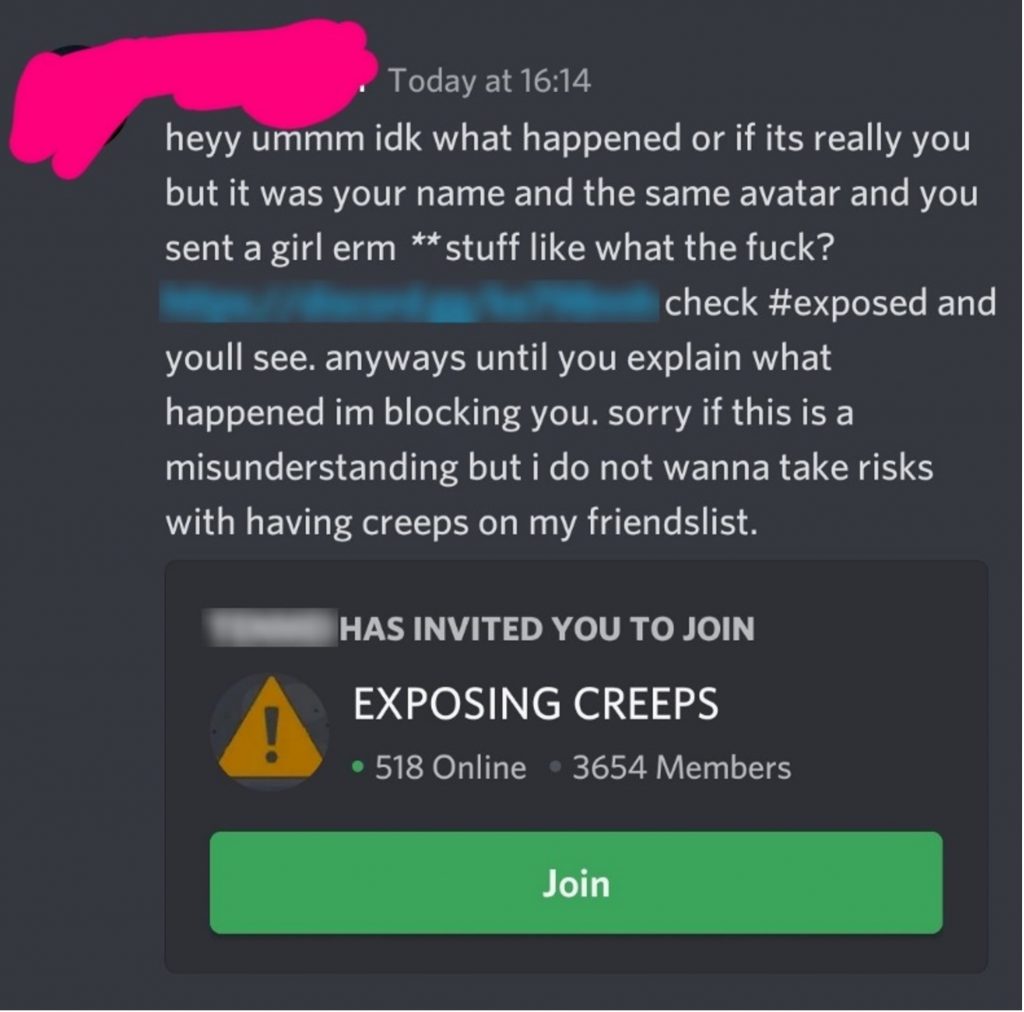Click the line with having creeps on my friendslist

462,522
